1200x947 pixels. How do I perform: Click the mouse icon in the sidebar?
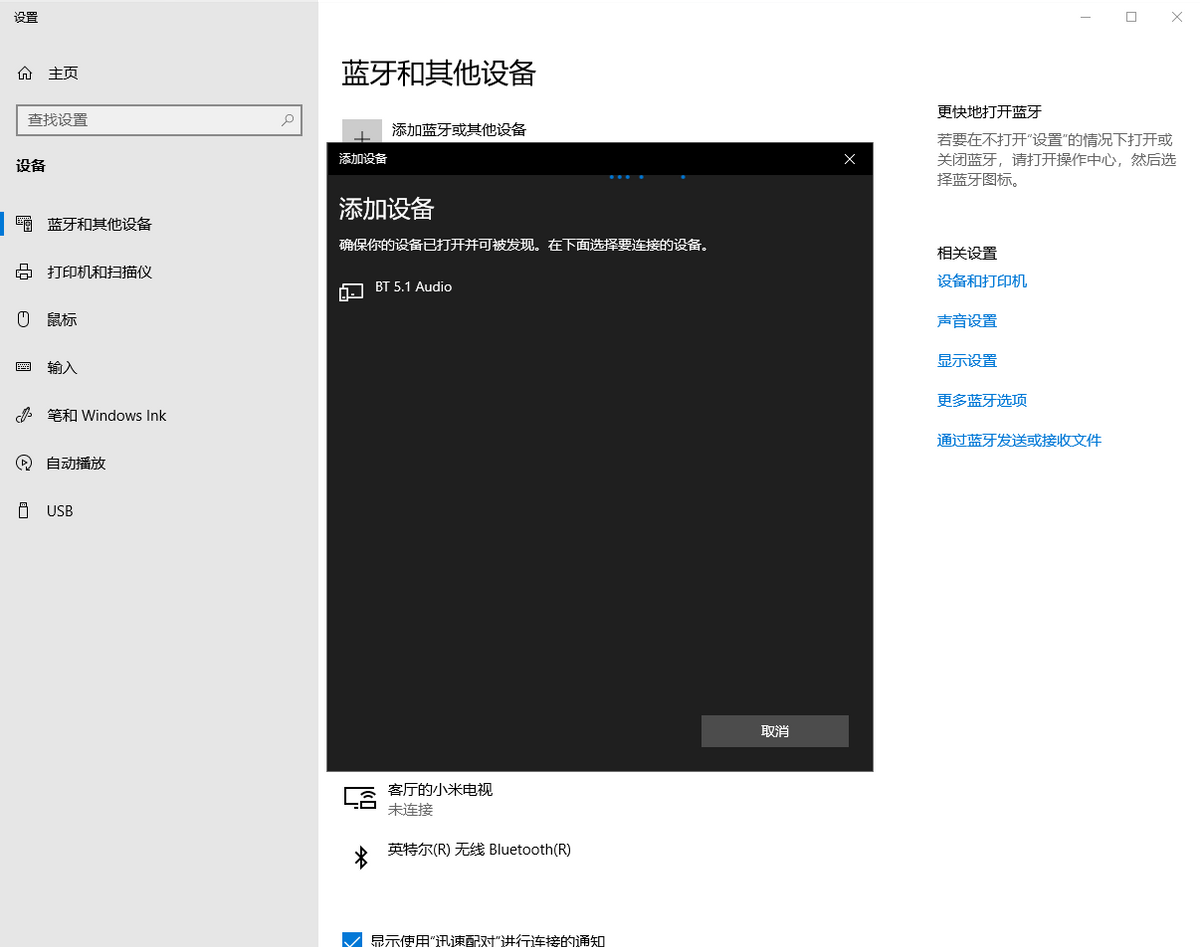point(25,320)
